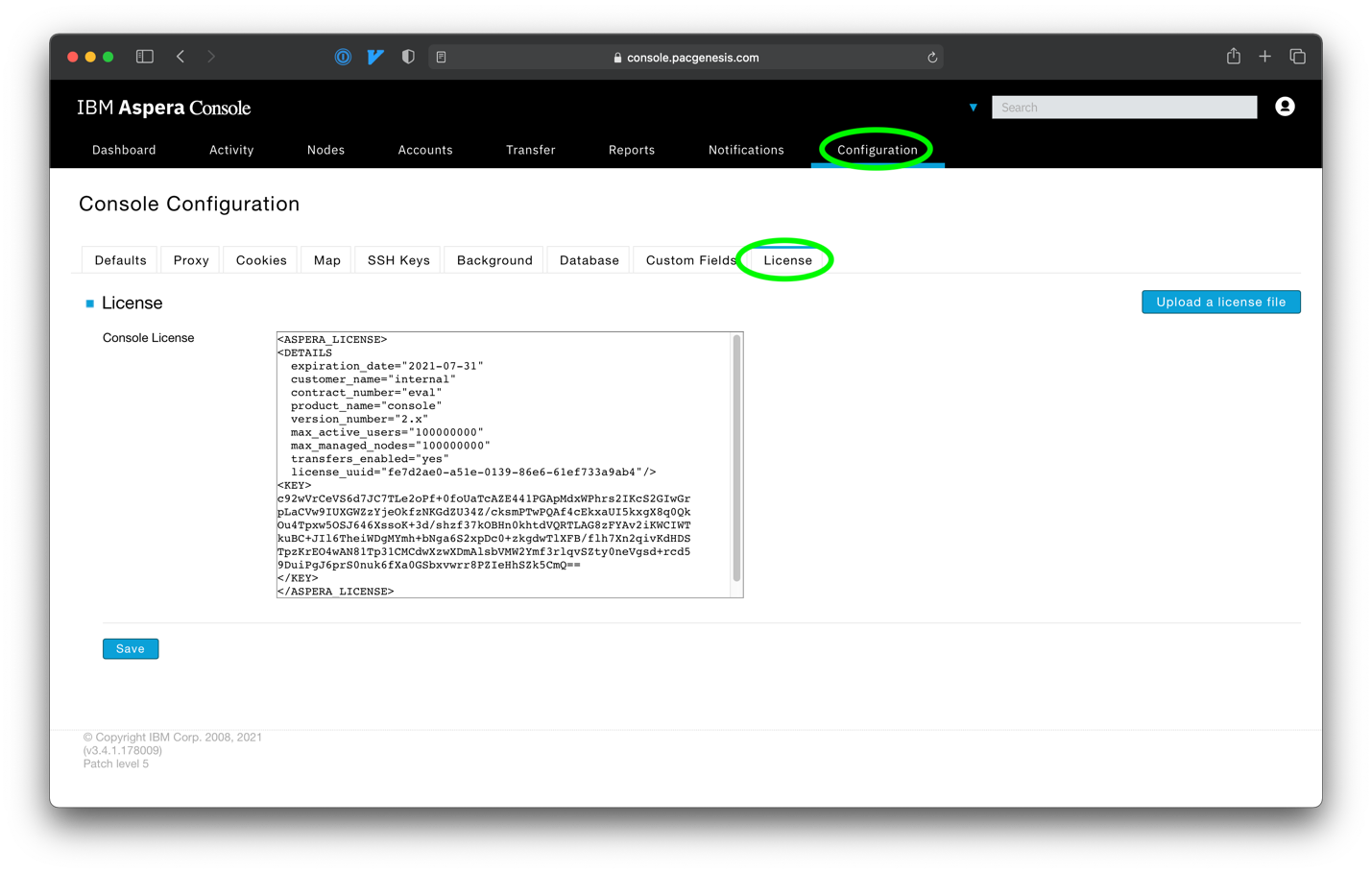Show the Reader view icon in address bar
Viewport: 1372px width, 873px height.
point(442,58)
